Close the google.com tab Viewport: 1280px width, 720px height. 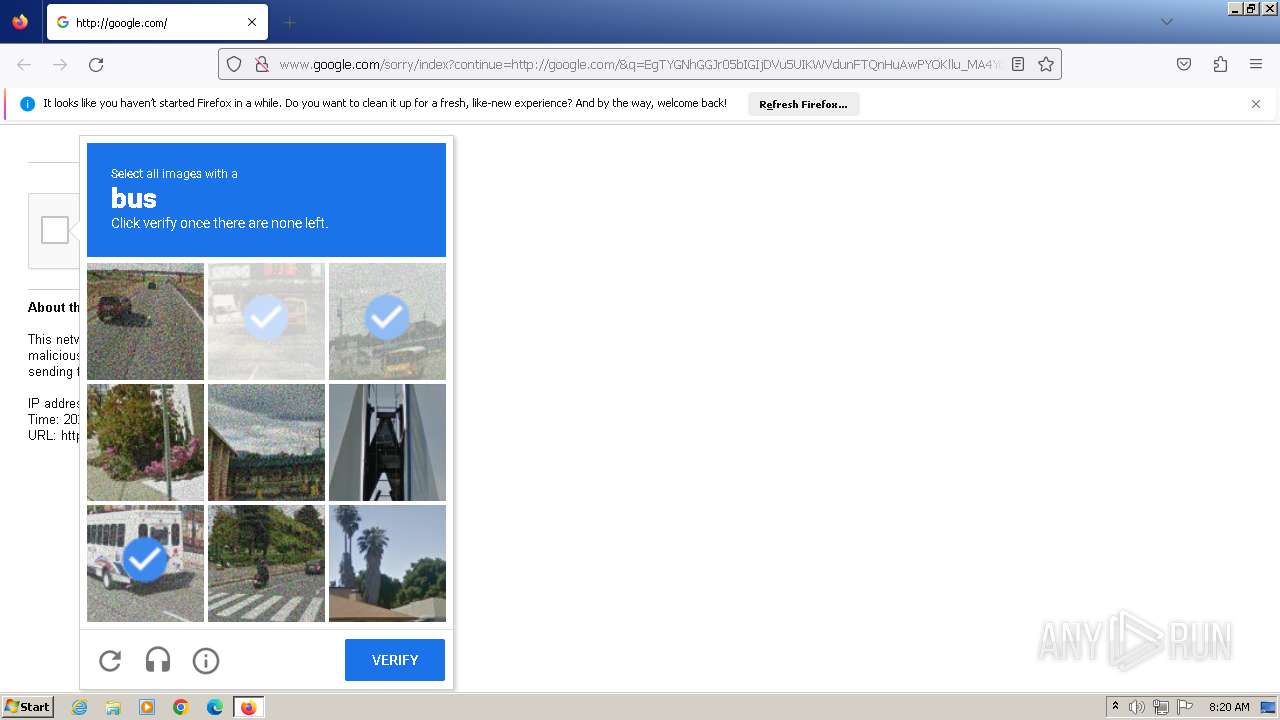pyautogui.click(x=252, y=22)
